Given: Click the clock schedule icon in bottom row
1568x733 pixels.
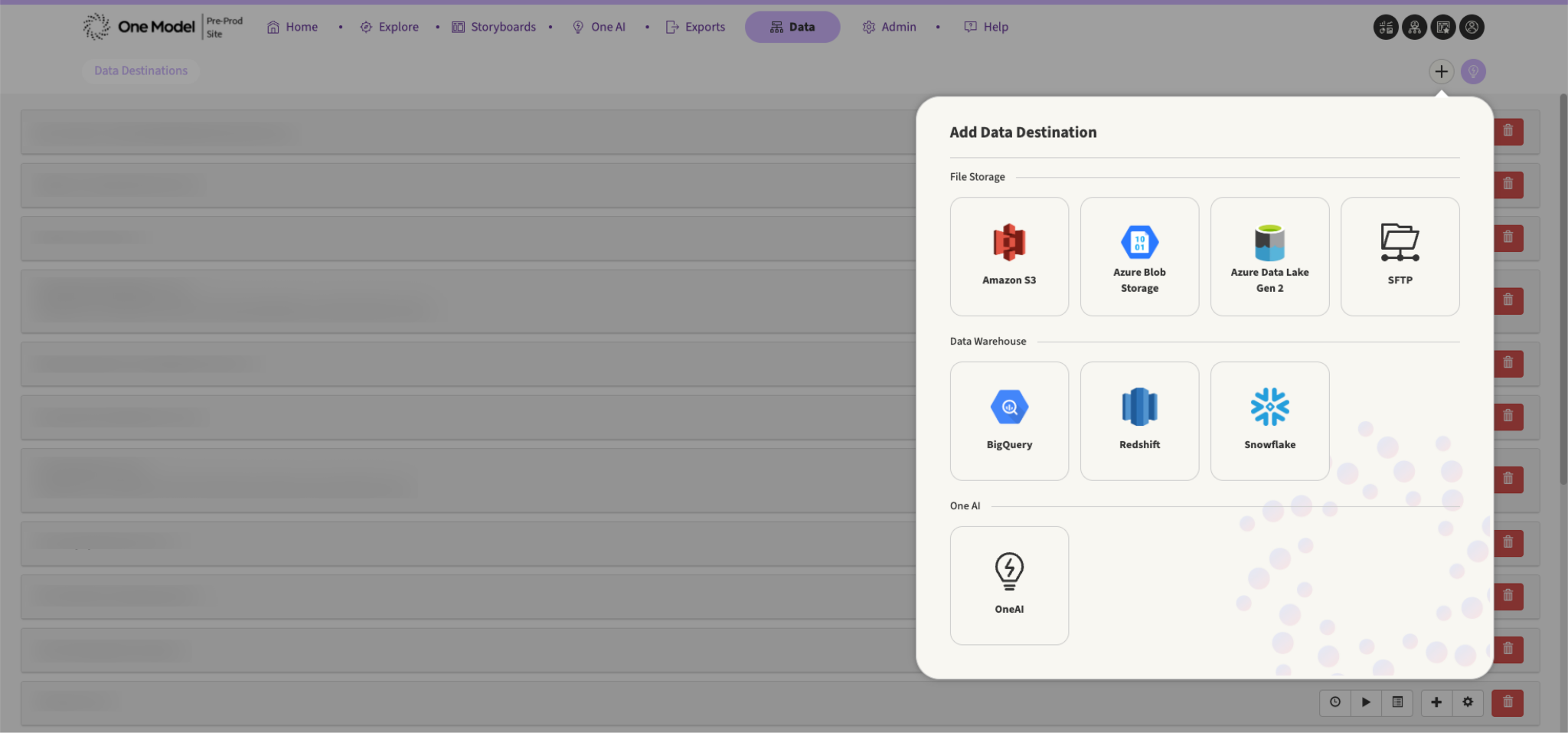Looking at the screenshot, I should click(x=1335, y=702).
